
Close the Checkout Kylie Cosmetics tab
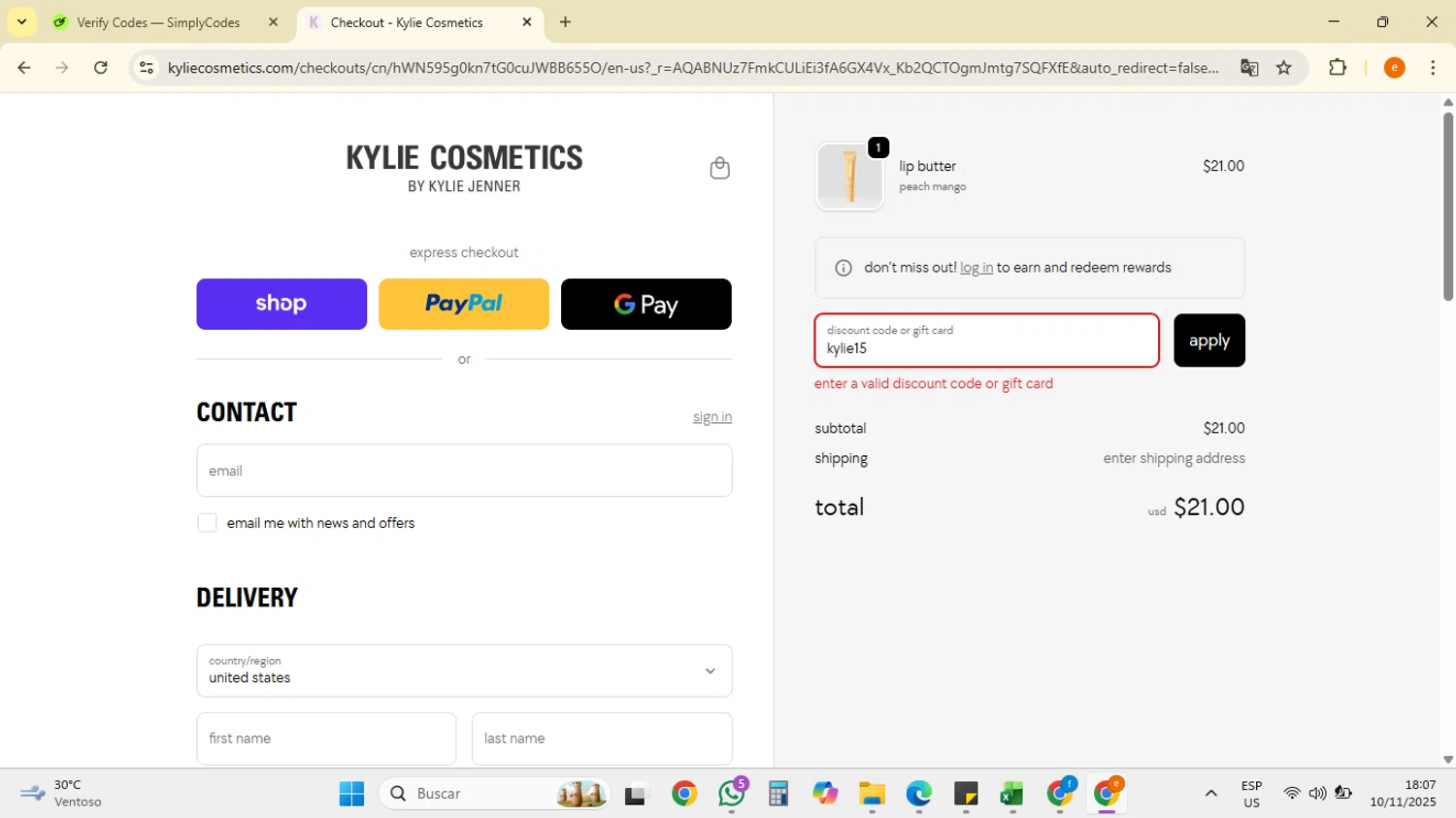tap(527, 22)
